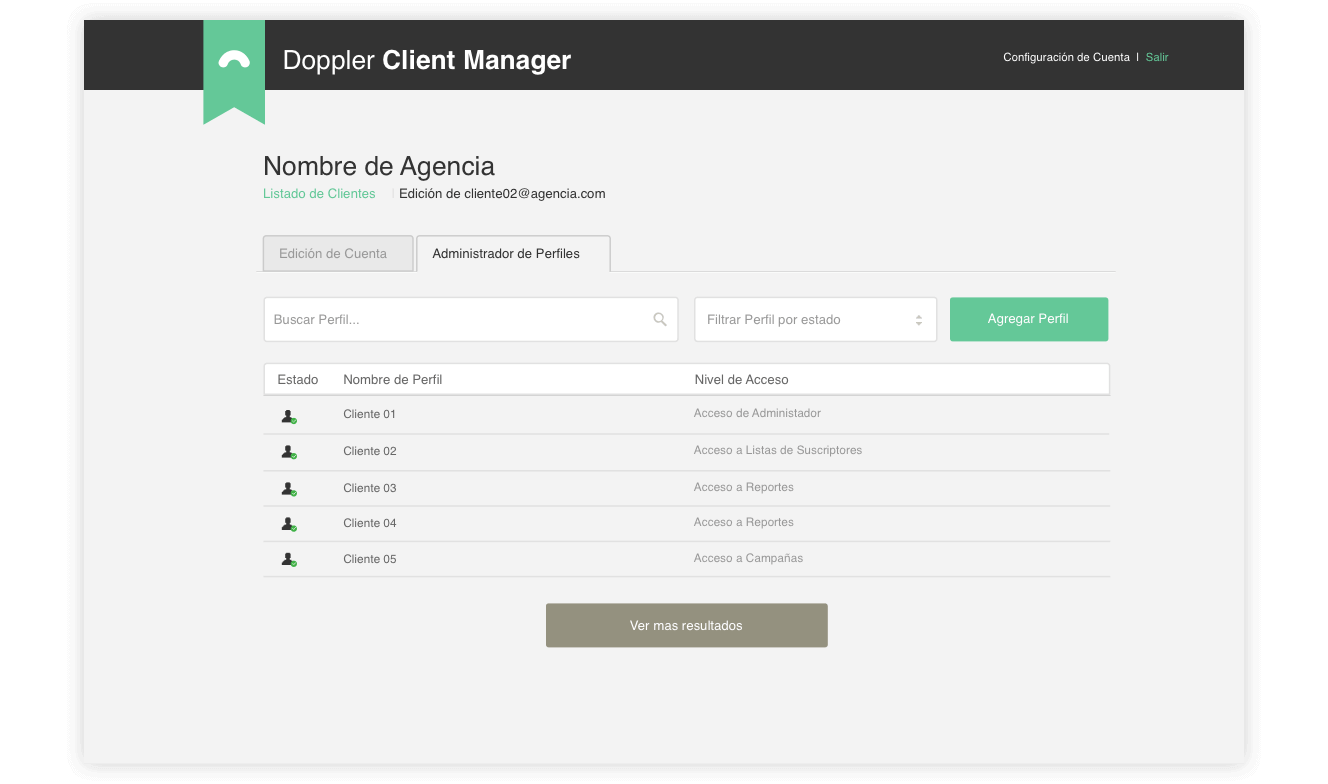The image size is (1328, 784).
Task: Select the Cliente 03 profile name
Action: [370, 488]
